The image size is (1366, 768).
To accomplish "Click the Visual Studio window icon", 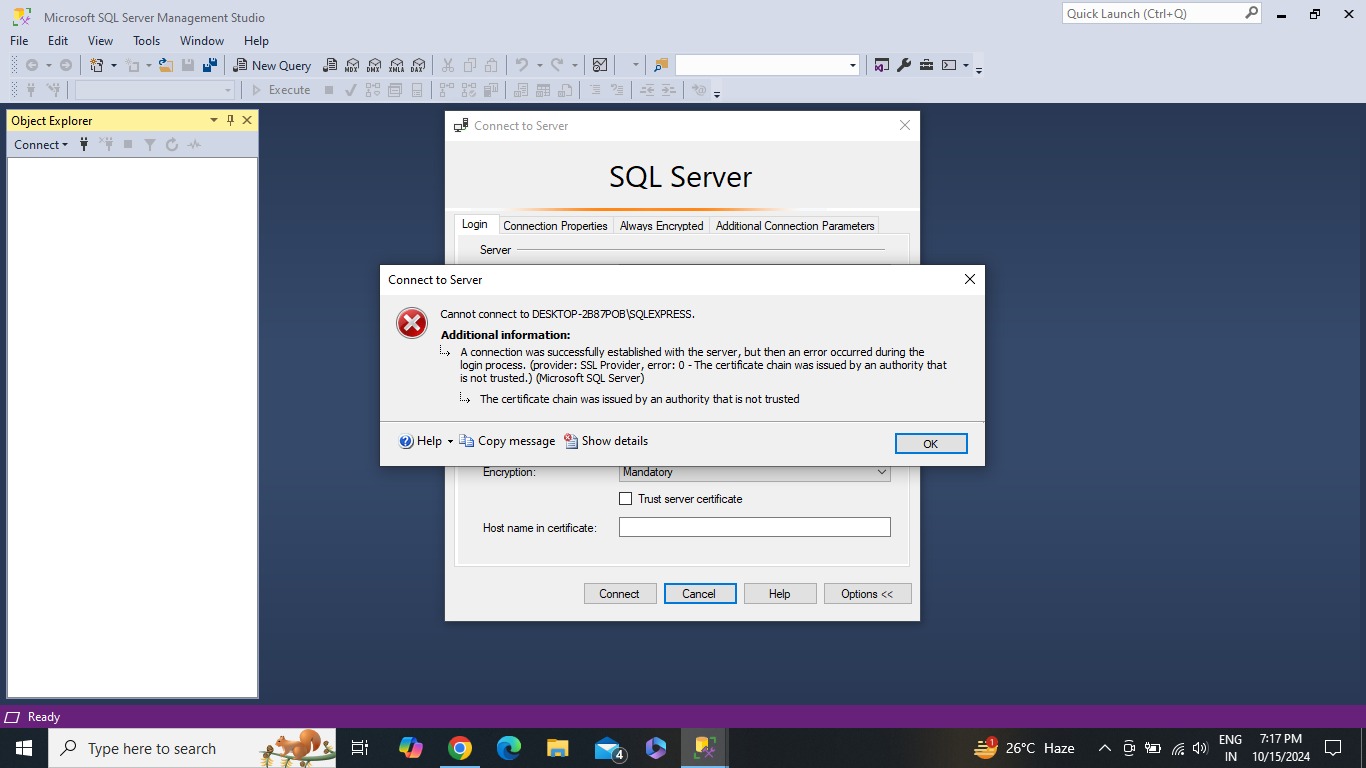I will click(x=881, y=65).
